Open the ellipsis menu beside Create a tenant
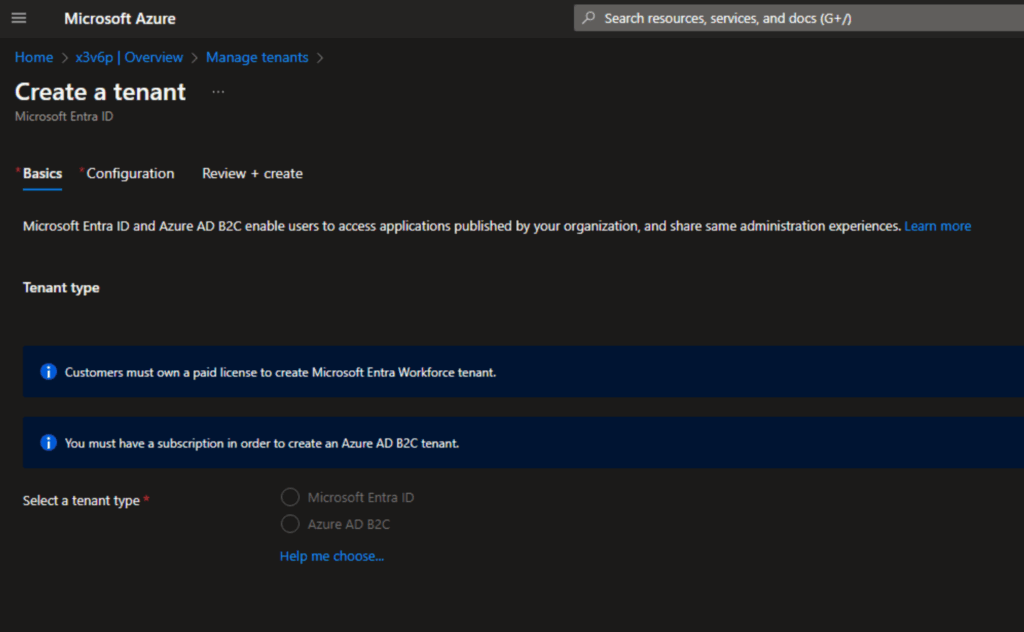1024x632 pixels. click(x=218, y=92)
